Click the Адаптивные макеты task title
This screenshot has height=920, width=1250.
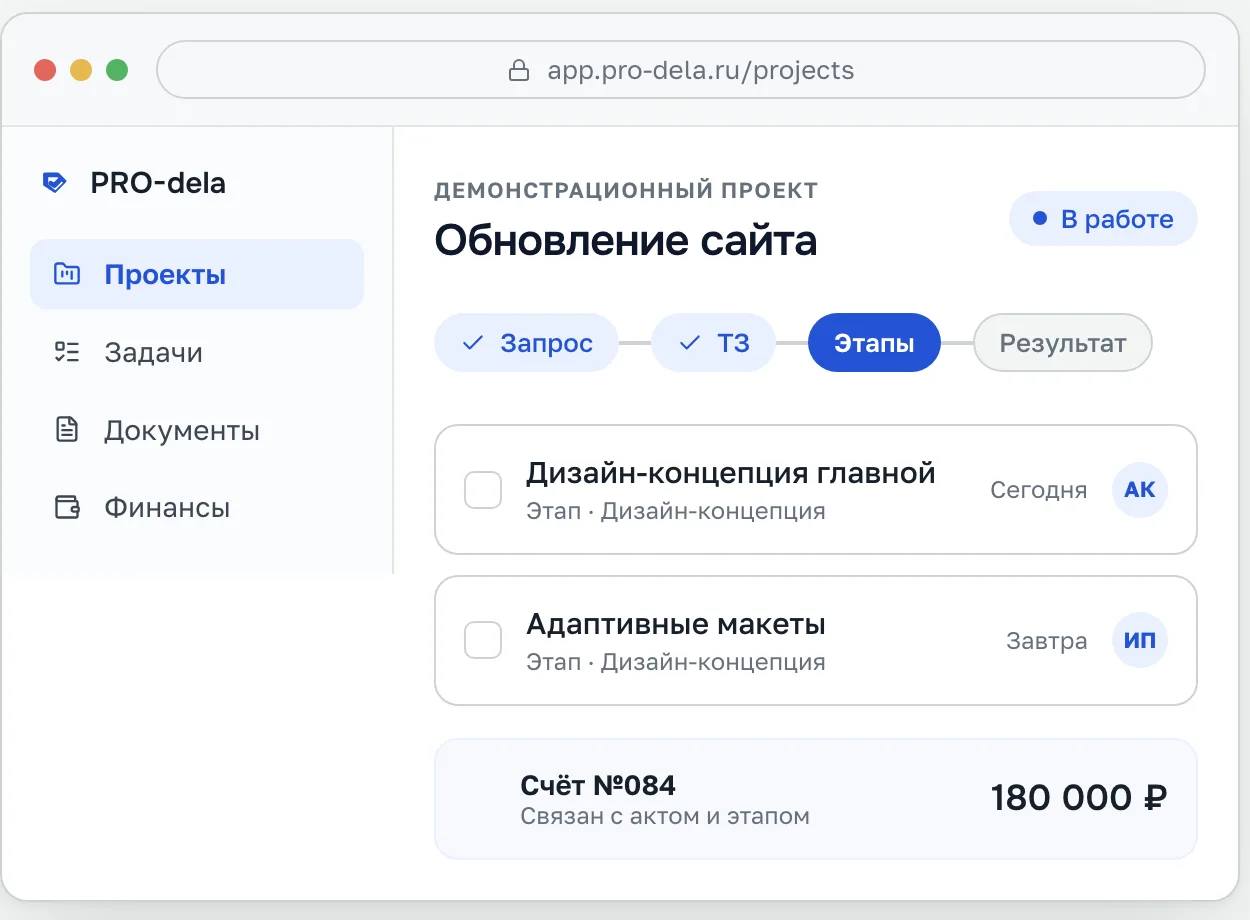pos(676,625)
